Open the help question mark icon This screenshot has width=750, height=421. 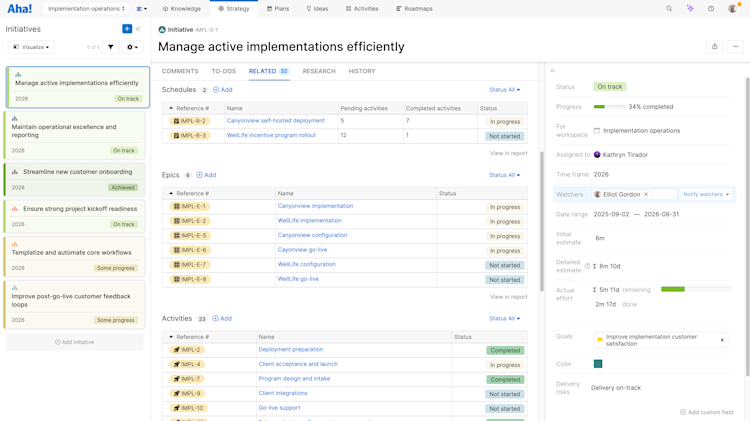711,9
